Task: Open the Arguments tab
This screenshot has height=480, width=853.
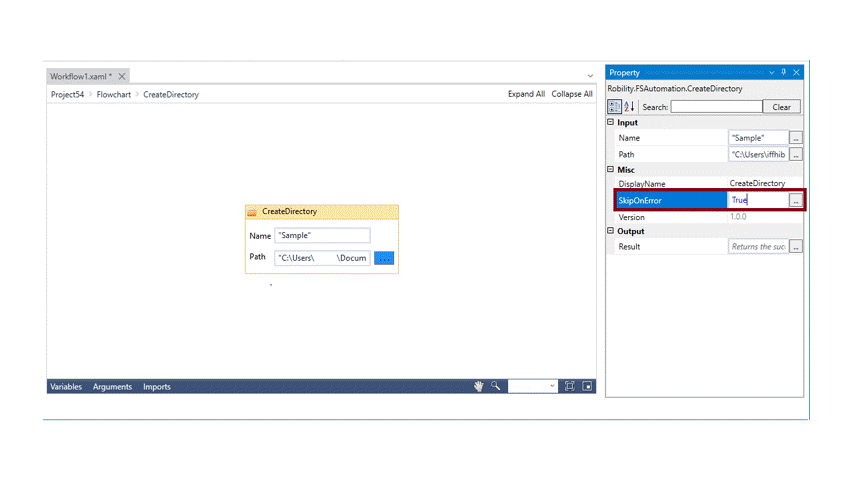Action: coord(112,387)
